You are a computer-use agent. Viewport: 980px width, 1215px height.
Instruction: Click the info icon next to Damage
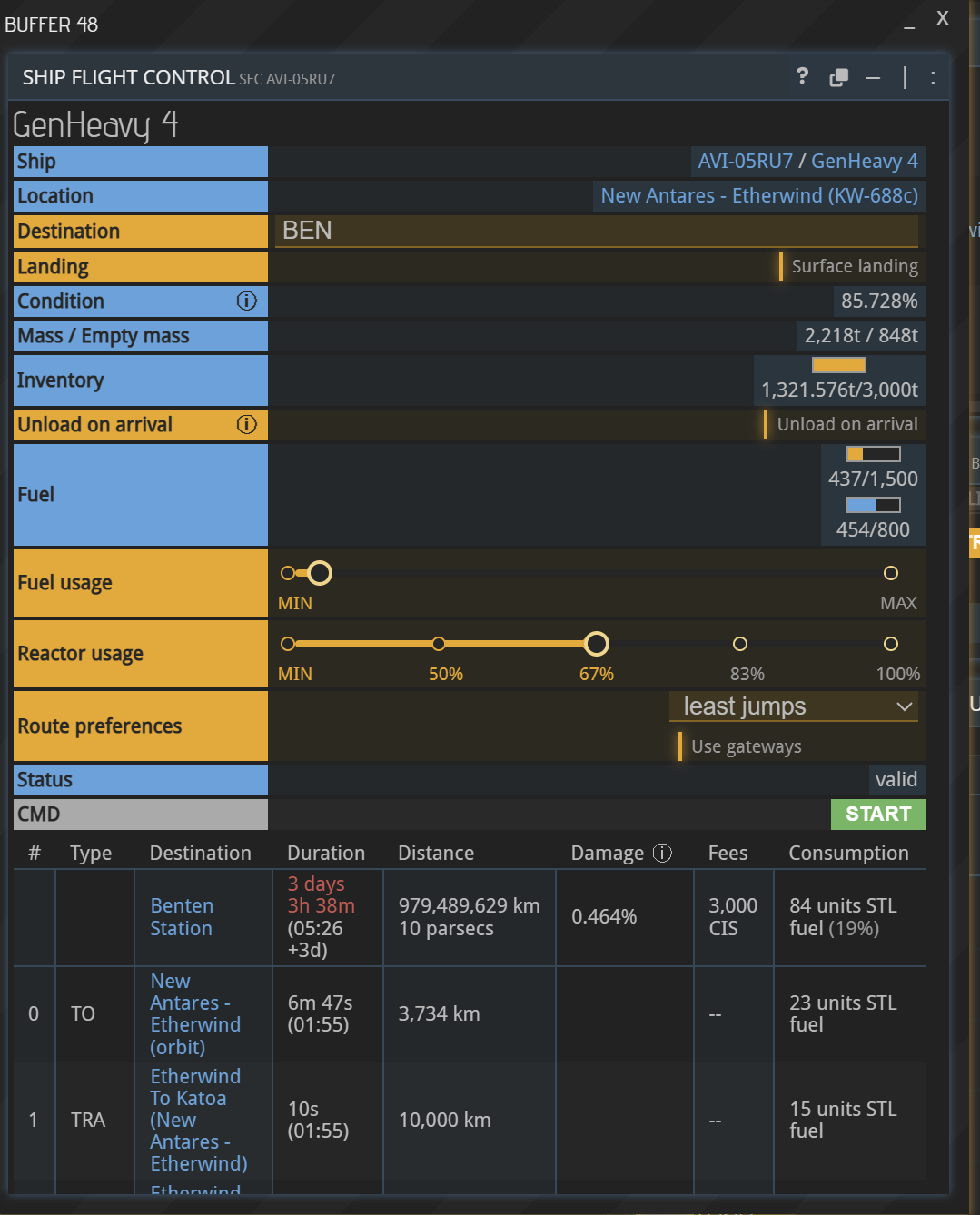click(x=663, y=853)
